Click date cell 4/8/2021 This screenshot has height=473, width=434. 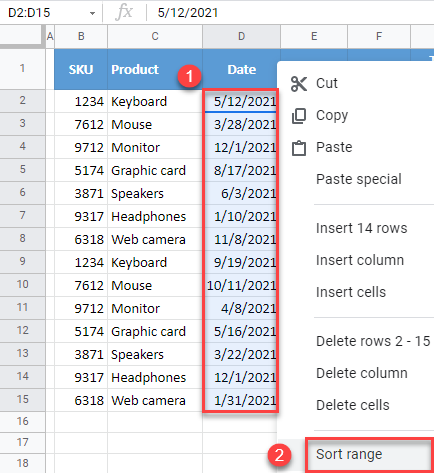(241, 308)
